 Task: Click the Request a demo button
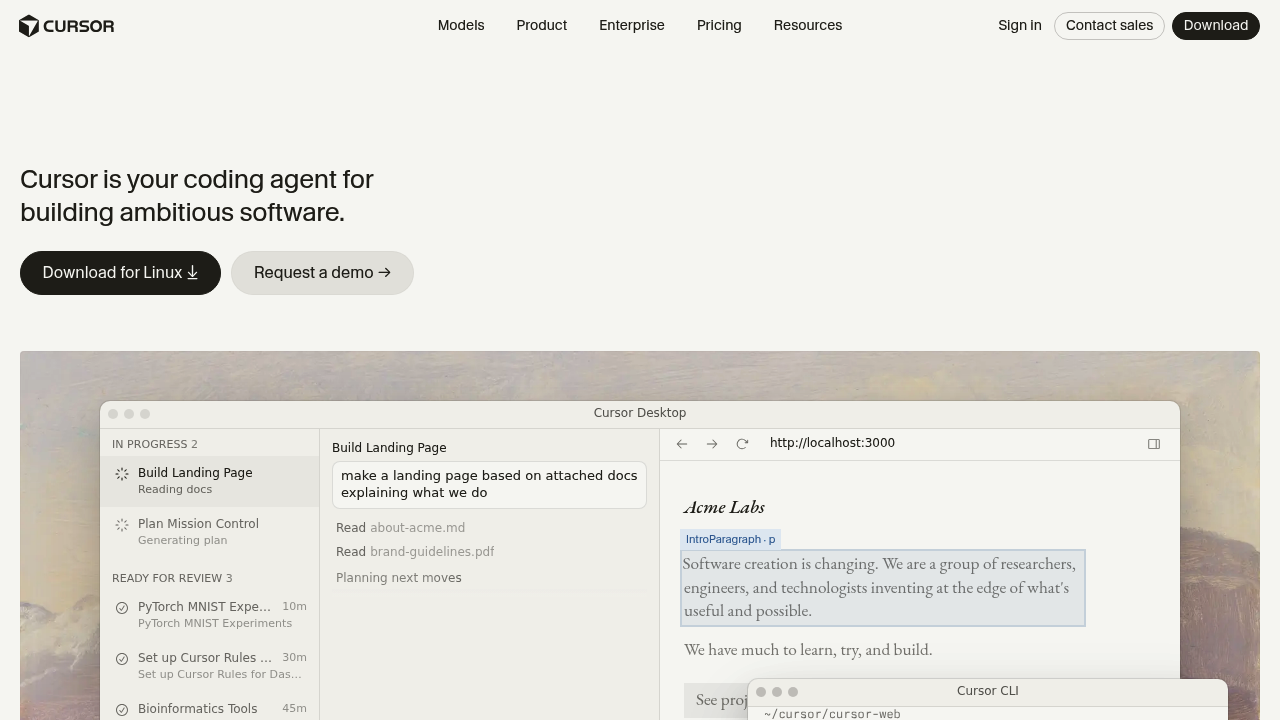[322, 273]
